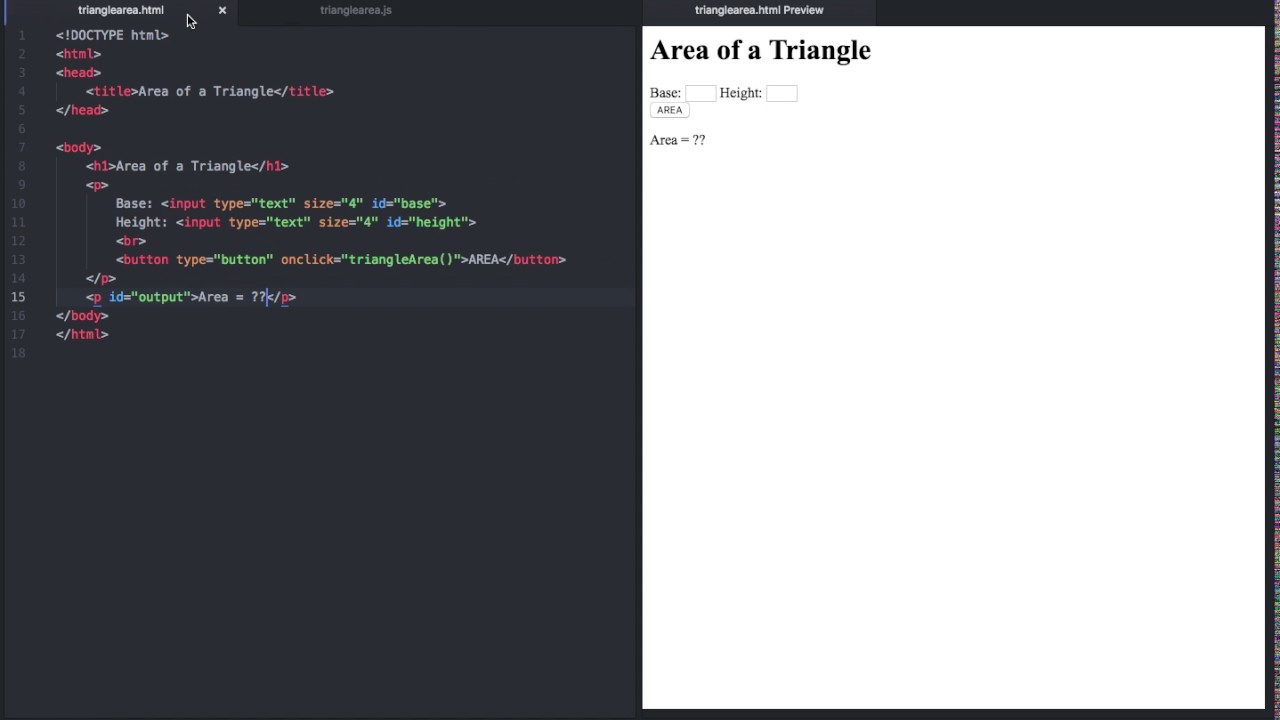1280x720 pixels.
Task: Click the Height input field in preview
Action: pos(782,93)
